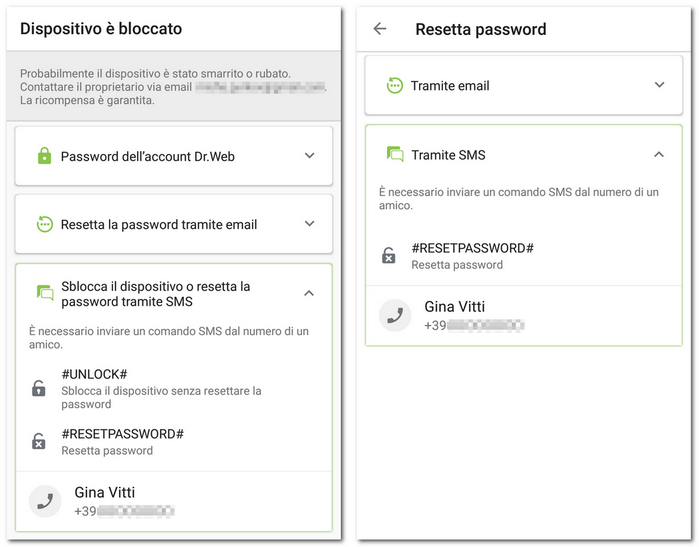
Task: Click the Tramite email reset icon
Action: click(395, 85)
